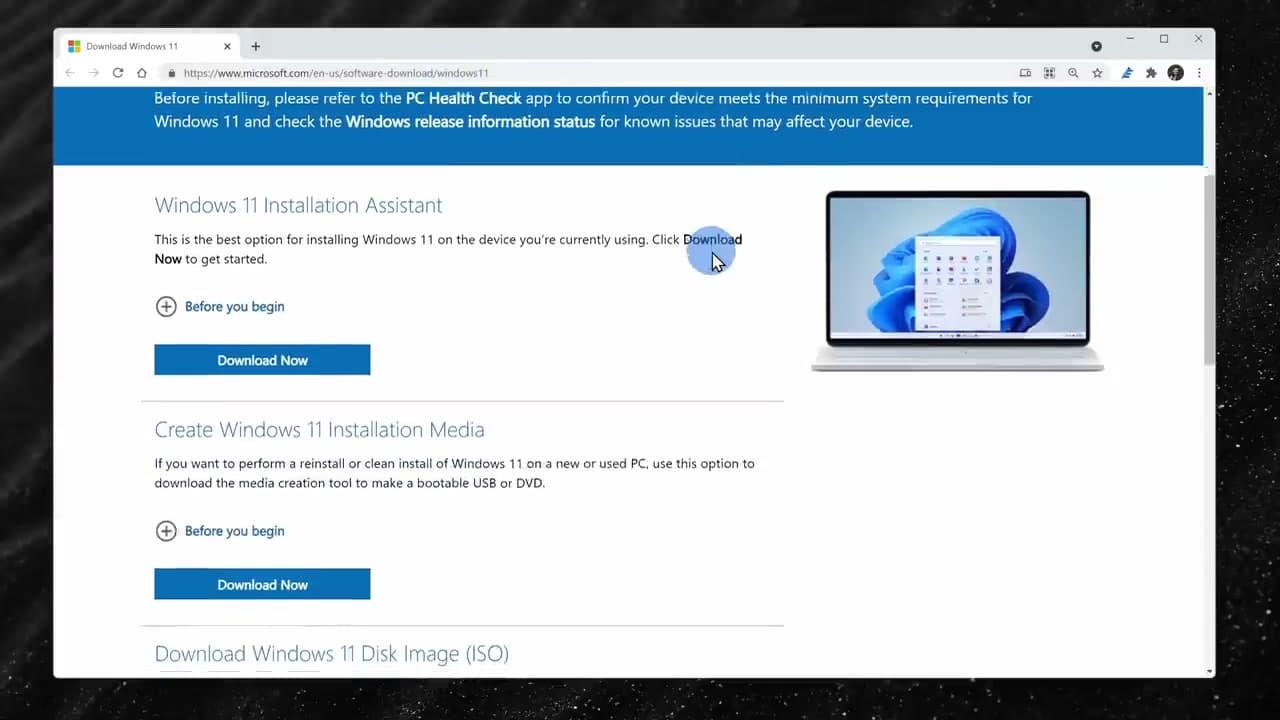Go forward using the forward arrow
Screen dimensions: 1280x720
click(94, 73)
